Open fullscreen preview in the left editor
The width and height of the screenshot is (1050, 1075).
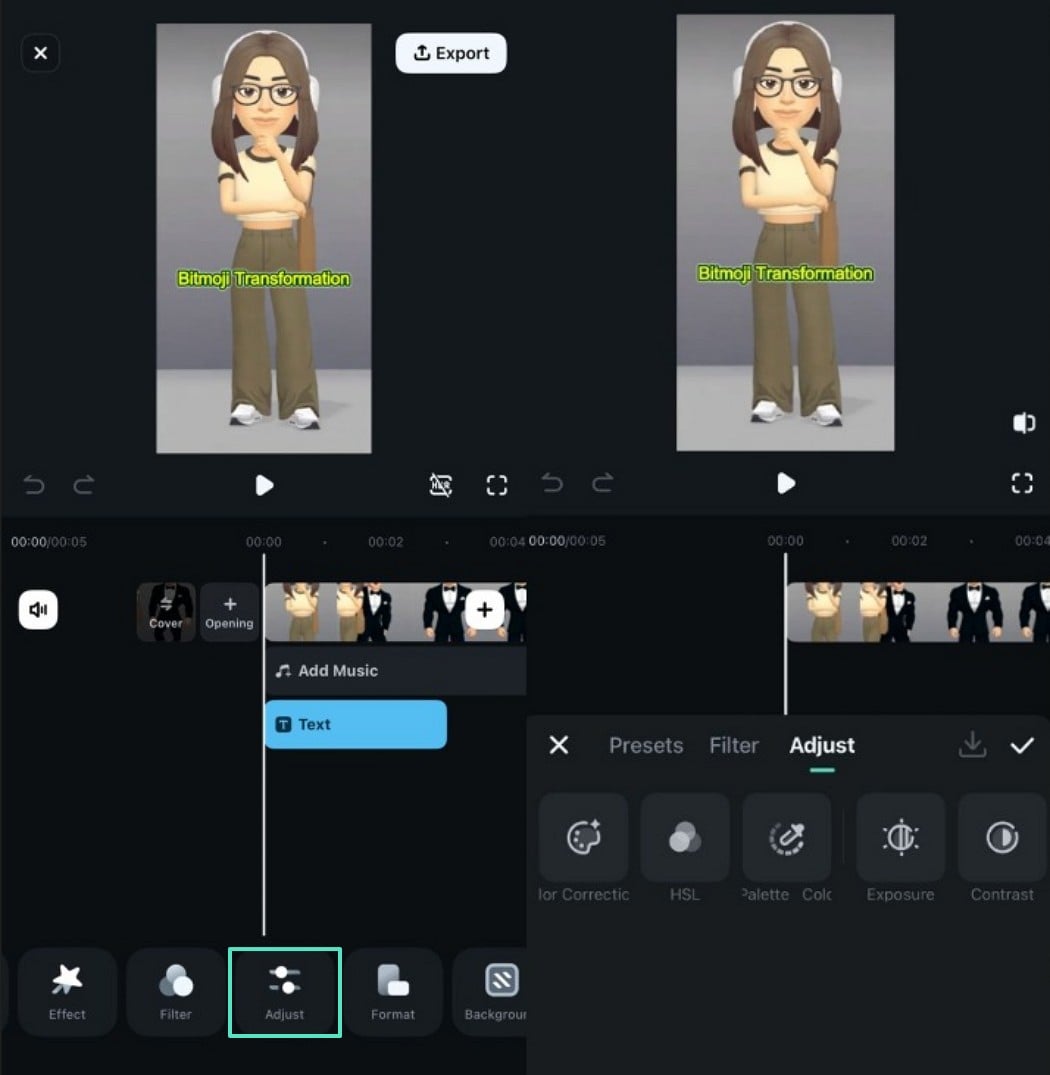497,485
